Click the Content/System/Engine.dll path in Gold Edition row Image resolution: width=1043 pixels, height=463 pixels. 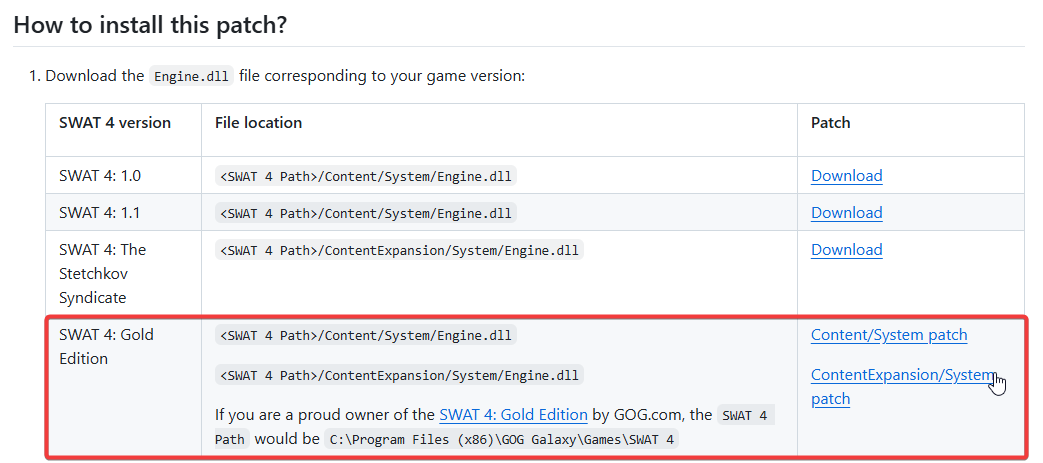pyautogui.click(x=366, y=335)
